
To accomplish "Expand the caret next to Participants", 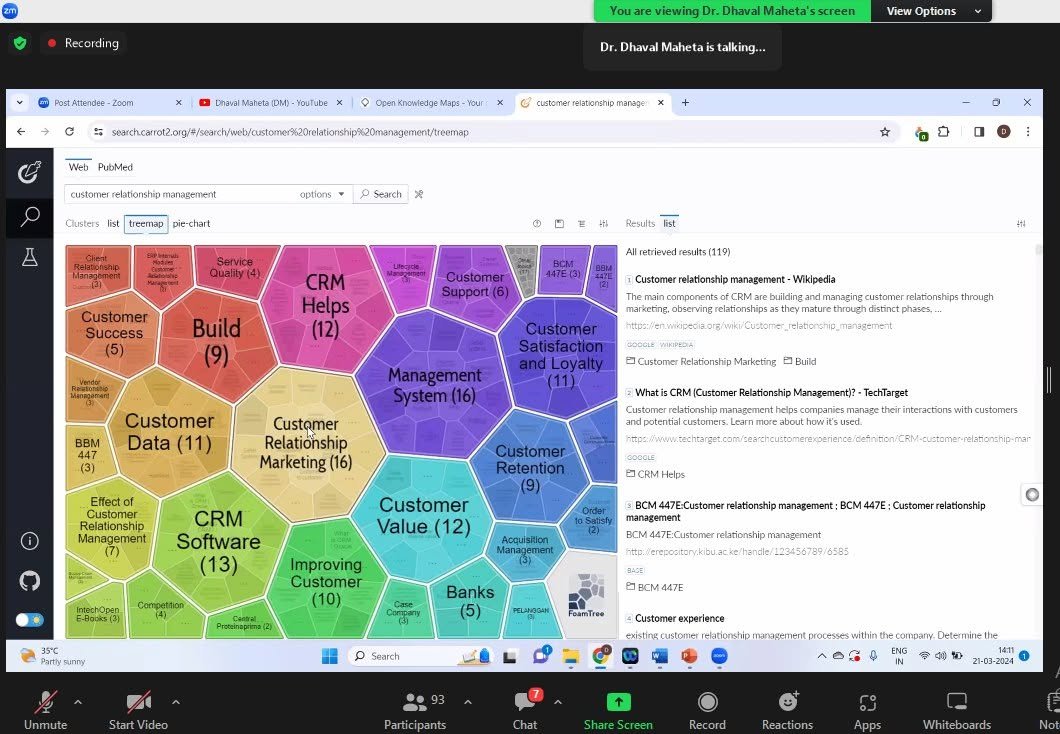I will pyautogui.click(x=468, y=702).
